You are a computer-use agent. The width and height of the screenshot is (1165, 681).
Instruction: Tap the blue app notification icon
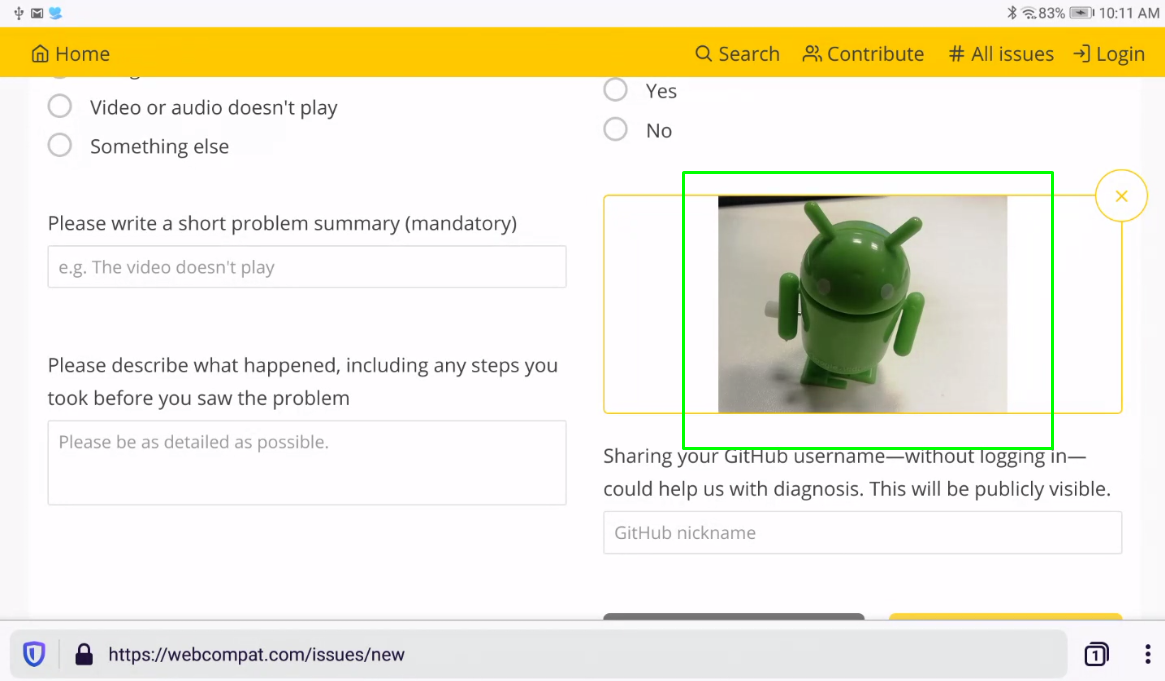tap(56, 13)
